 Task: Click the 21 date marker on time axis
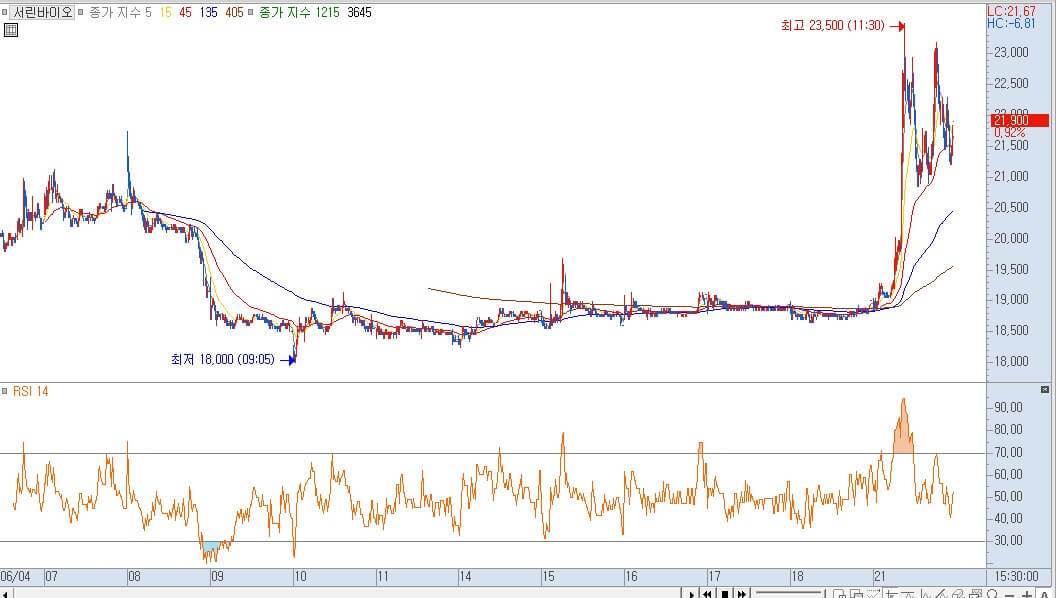coord(880,576)
